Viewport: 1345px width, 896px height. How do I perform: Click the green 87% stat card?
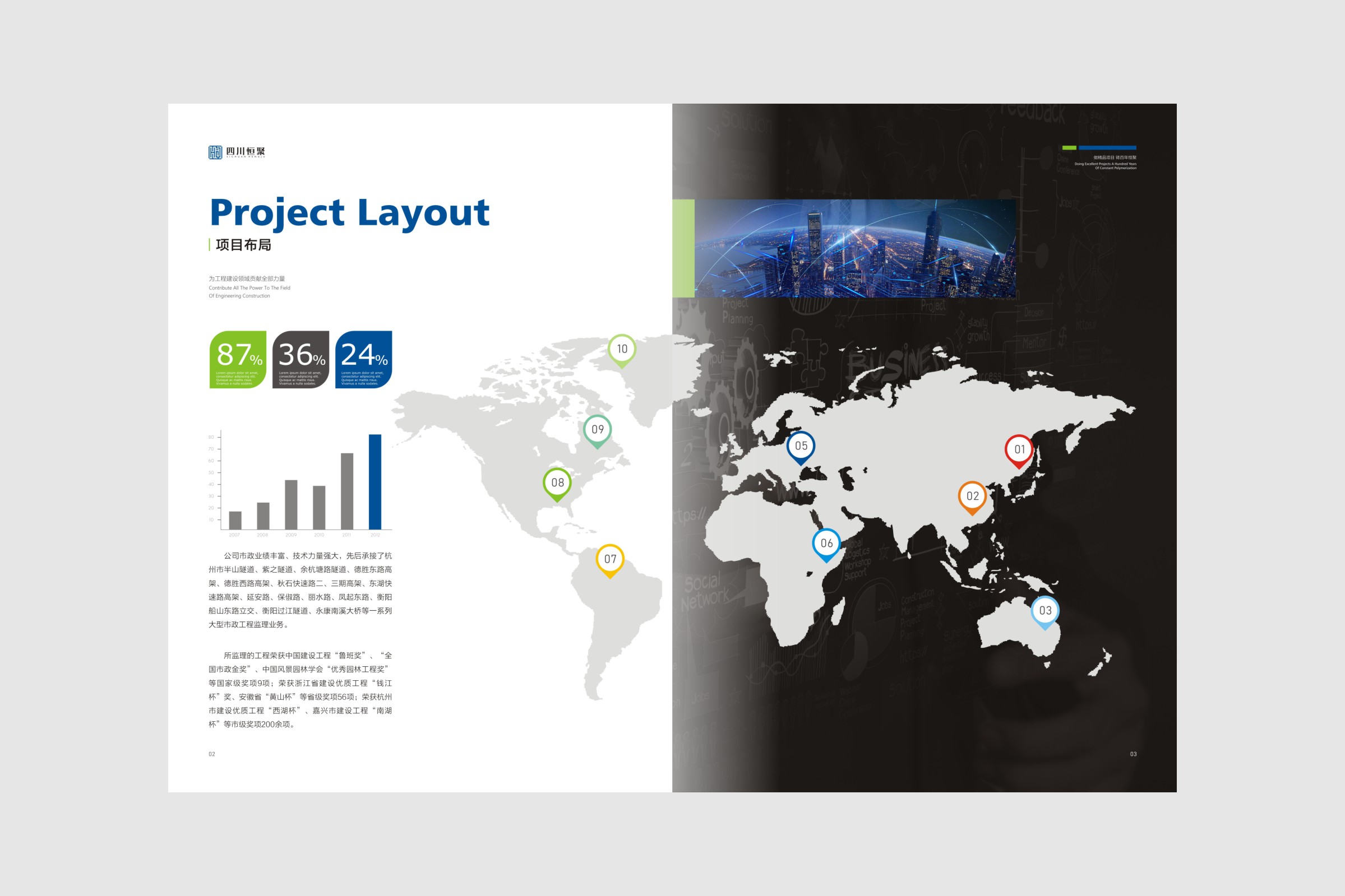coord(238,359)
